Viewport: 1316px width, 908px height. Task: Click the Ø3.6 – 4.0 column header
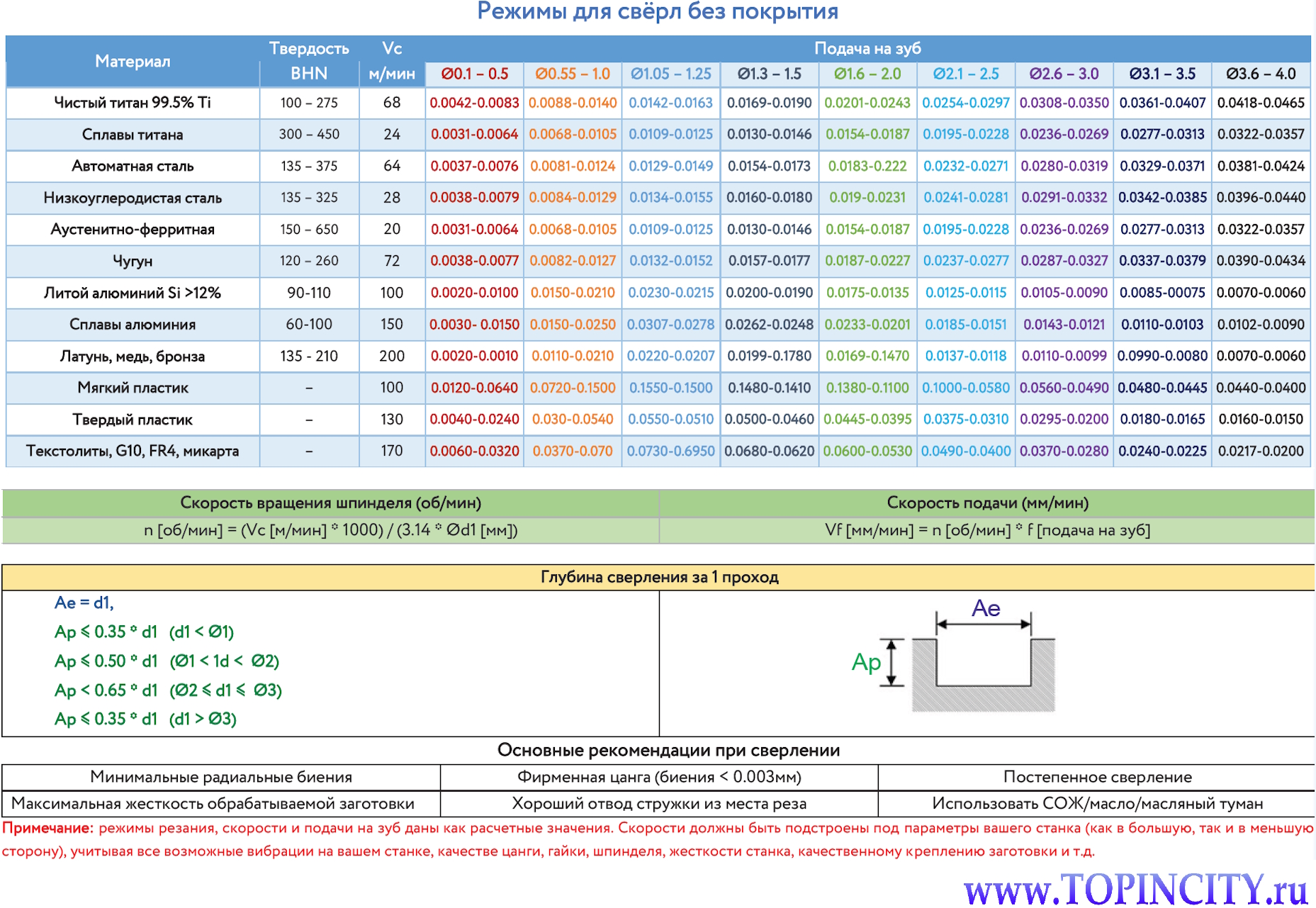click(x=1260, y=74)
